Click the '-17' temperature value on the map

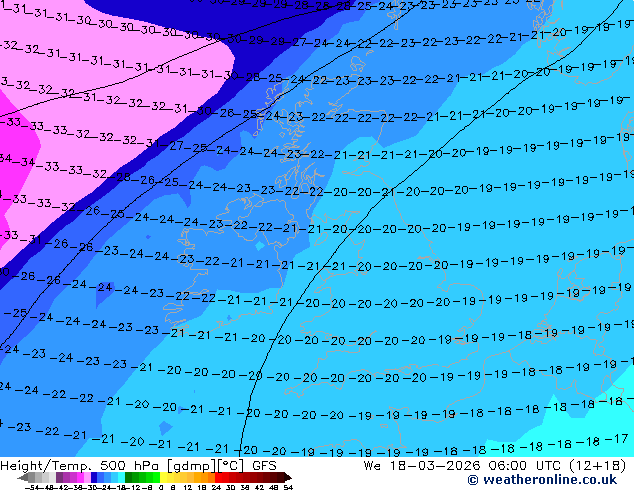coord(617,439)
